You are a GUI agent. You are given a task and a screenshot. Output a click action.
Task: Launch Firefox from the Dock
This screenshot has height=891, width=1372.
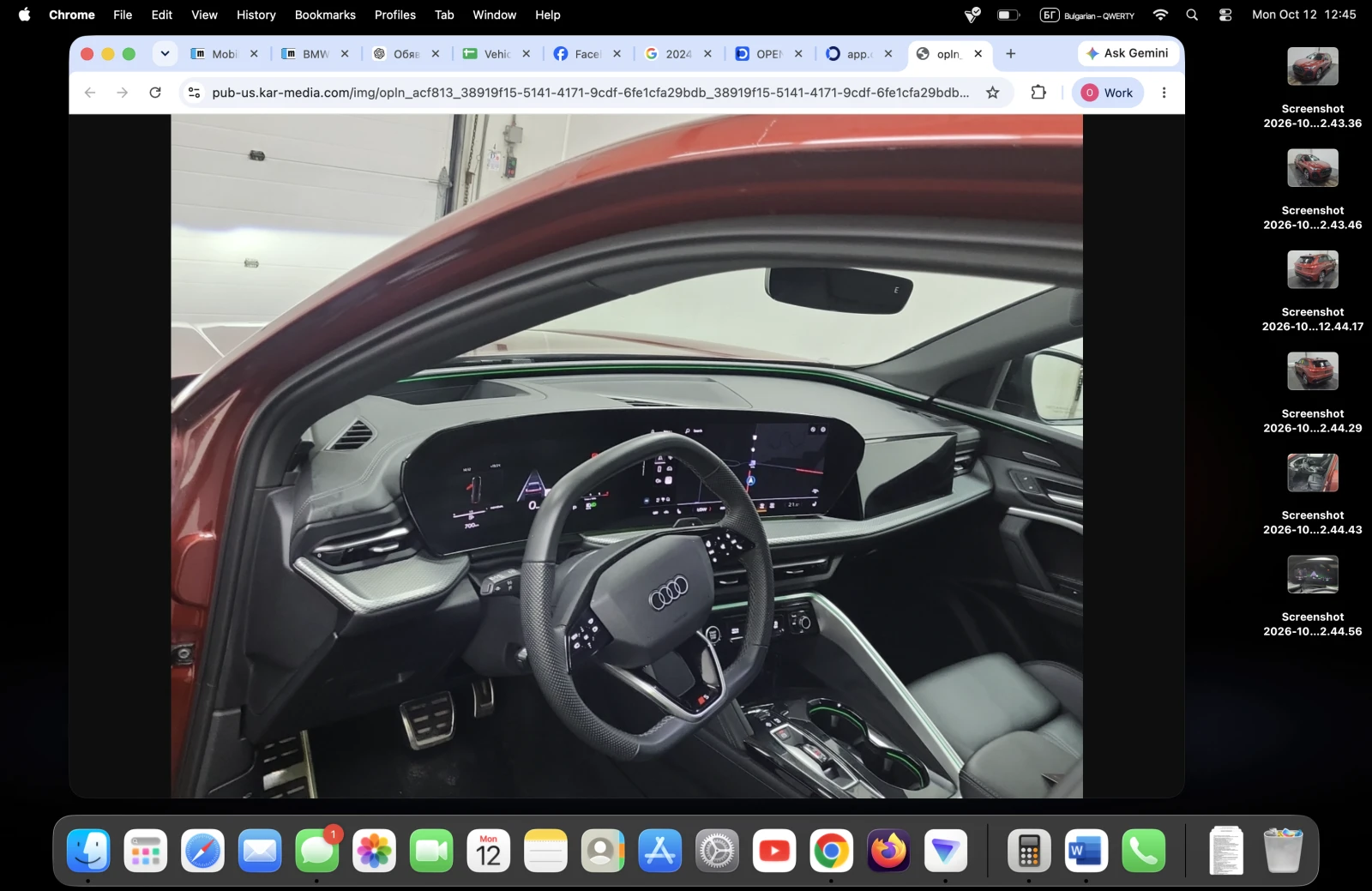pyautogui.click(x=888, y=852)
